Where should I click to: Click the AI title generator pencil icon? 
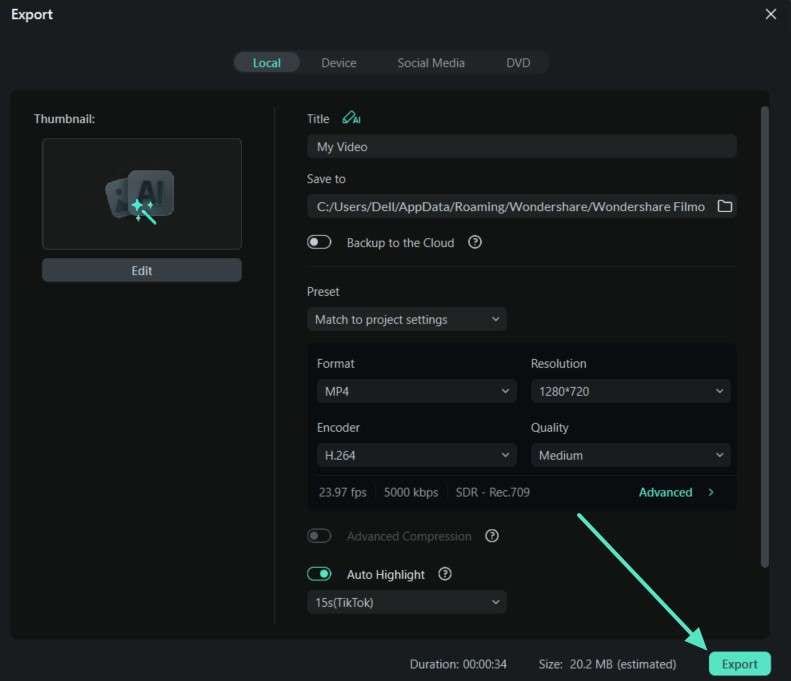coord(351,118)
